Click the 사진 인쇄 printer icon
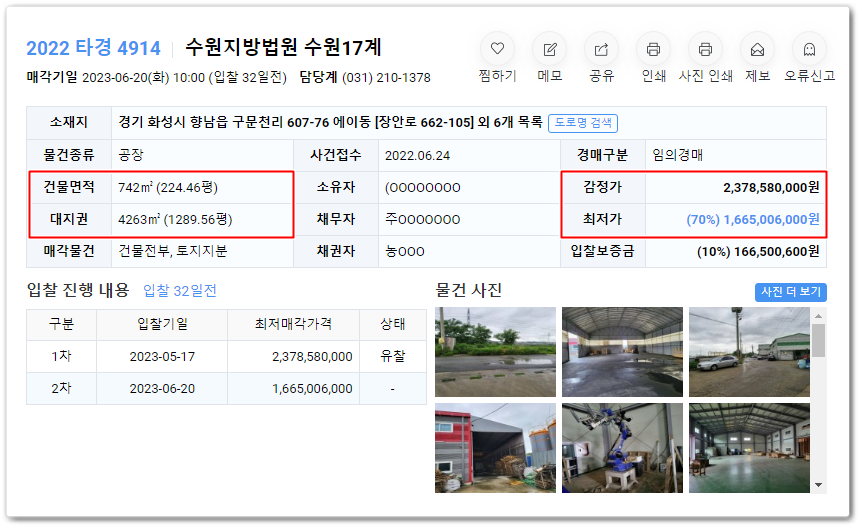The image size is (862, 529). coord(705,49)
